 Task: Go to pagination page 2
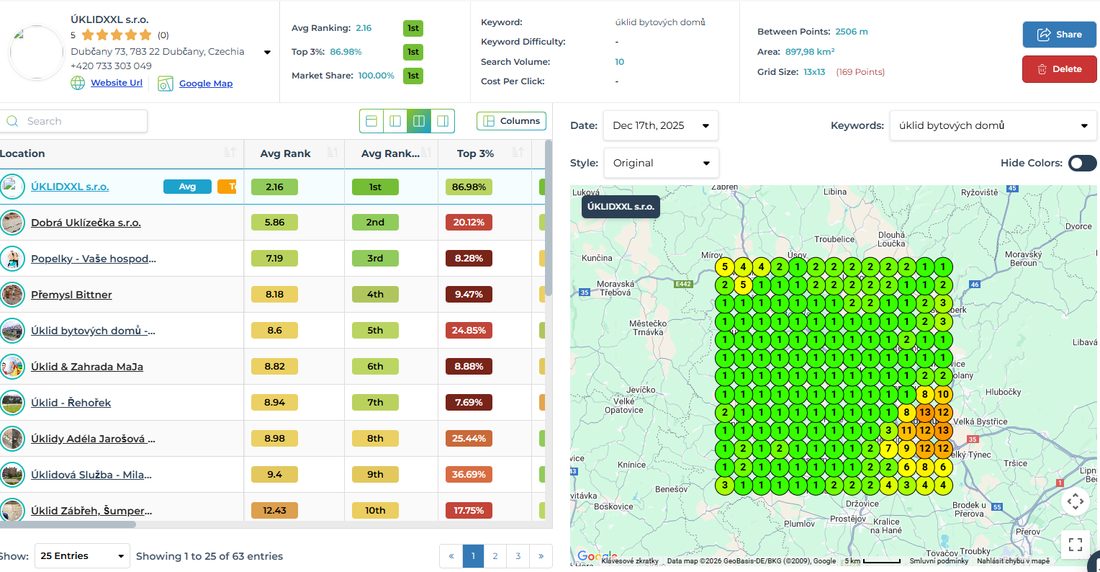(x=495, y=556)
